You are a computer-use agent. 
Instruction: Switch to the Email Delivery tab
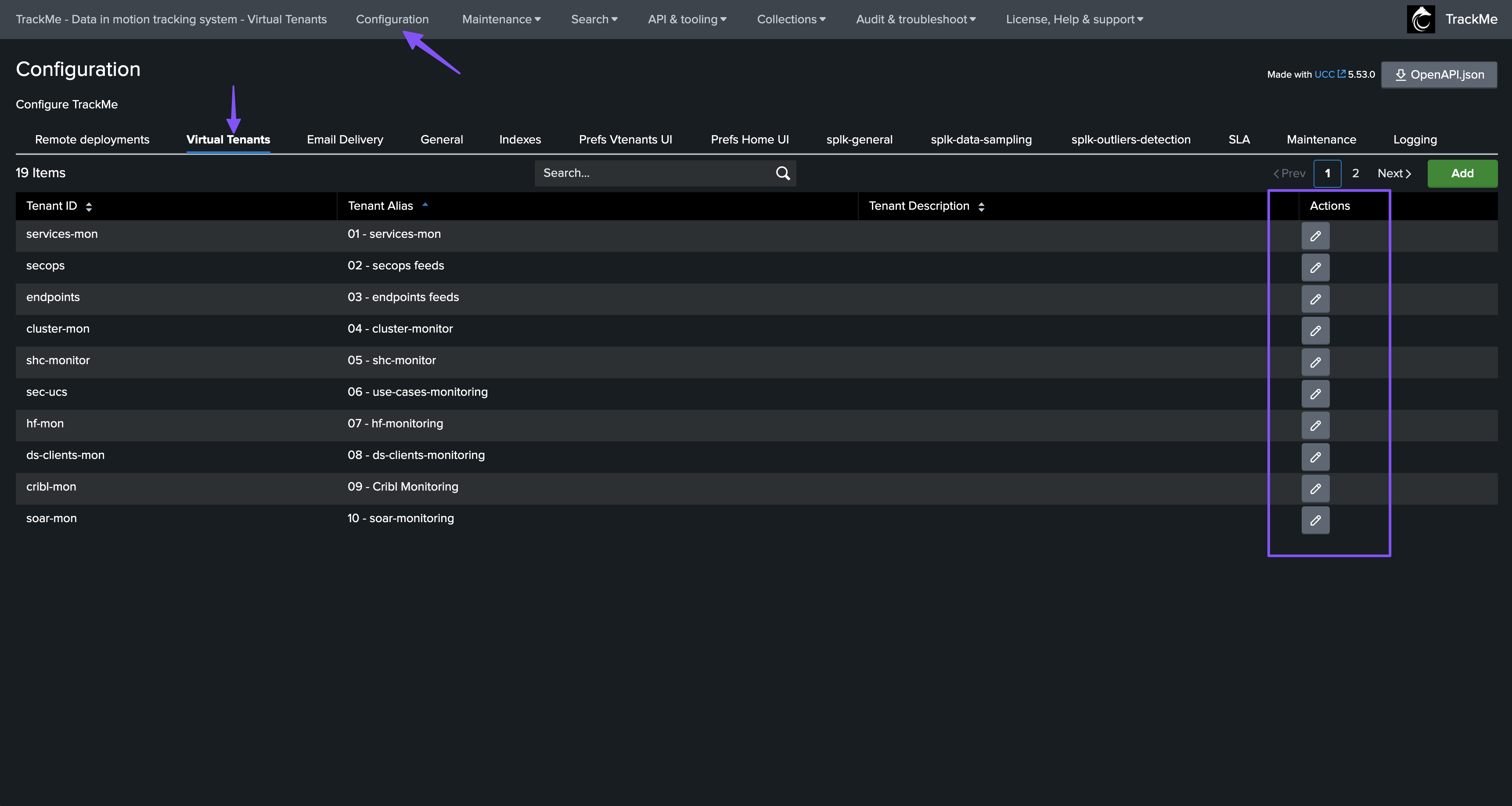[345, 140]
